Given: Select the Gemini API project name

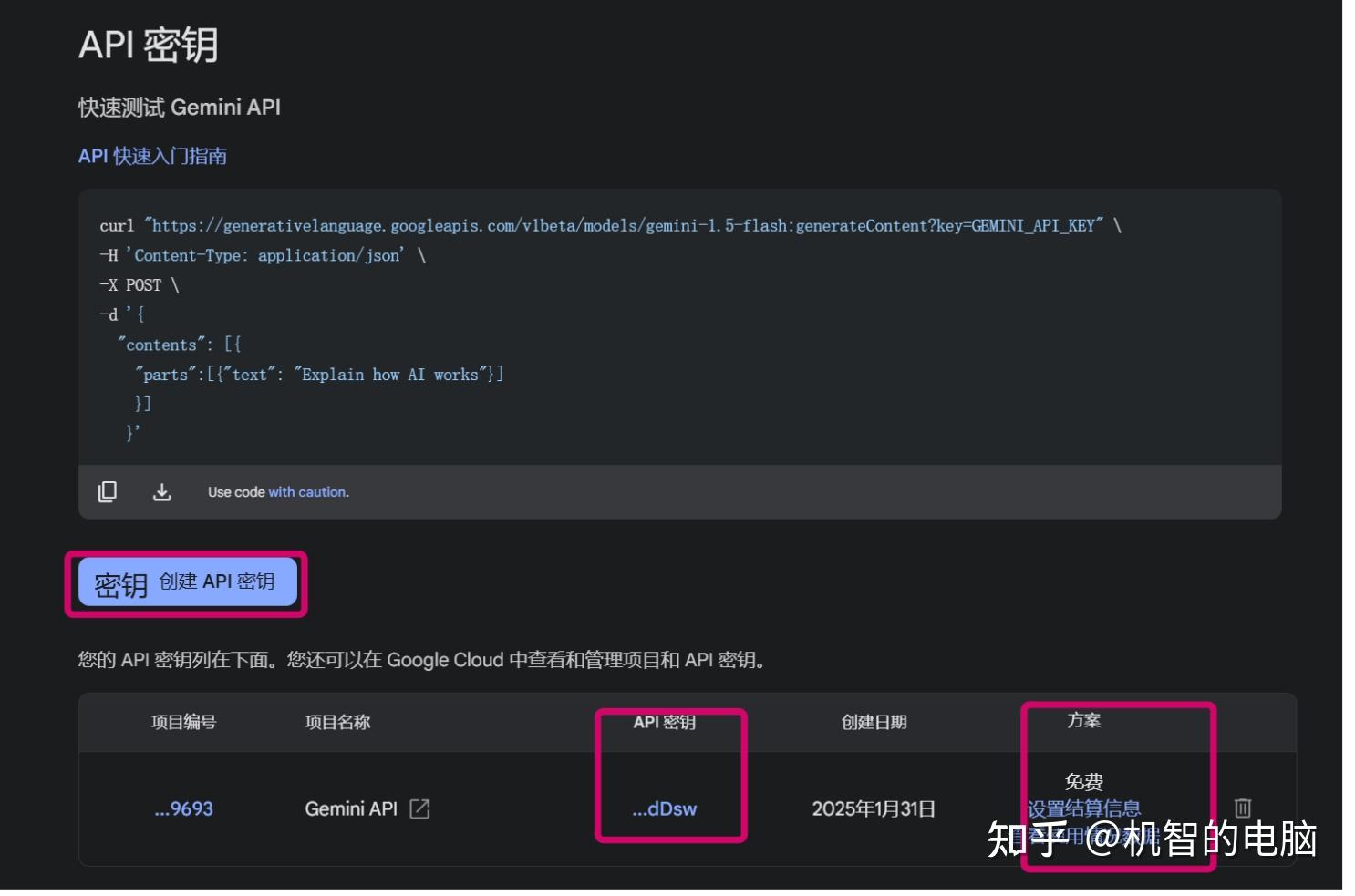Looking at the screenshot, I should [x=351, y=808].
